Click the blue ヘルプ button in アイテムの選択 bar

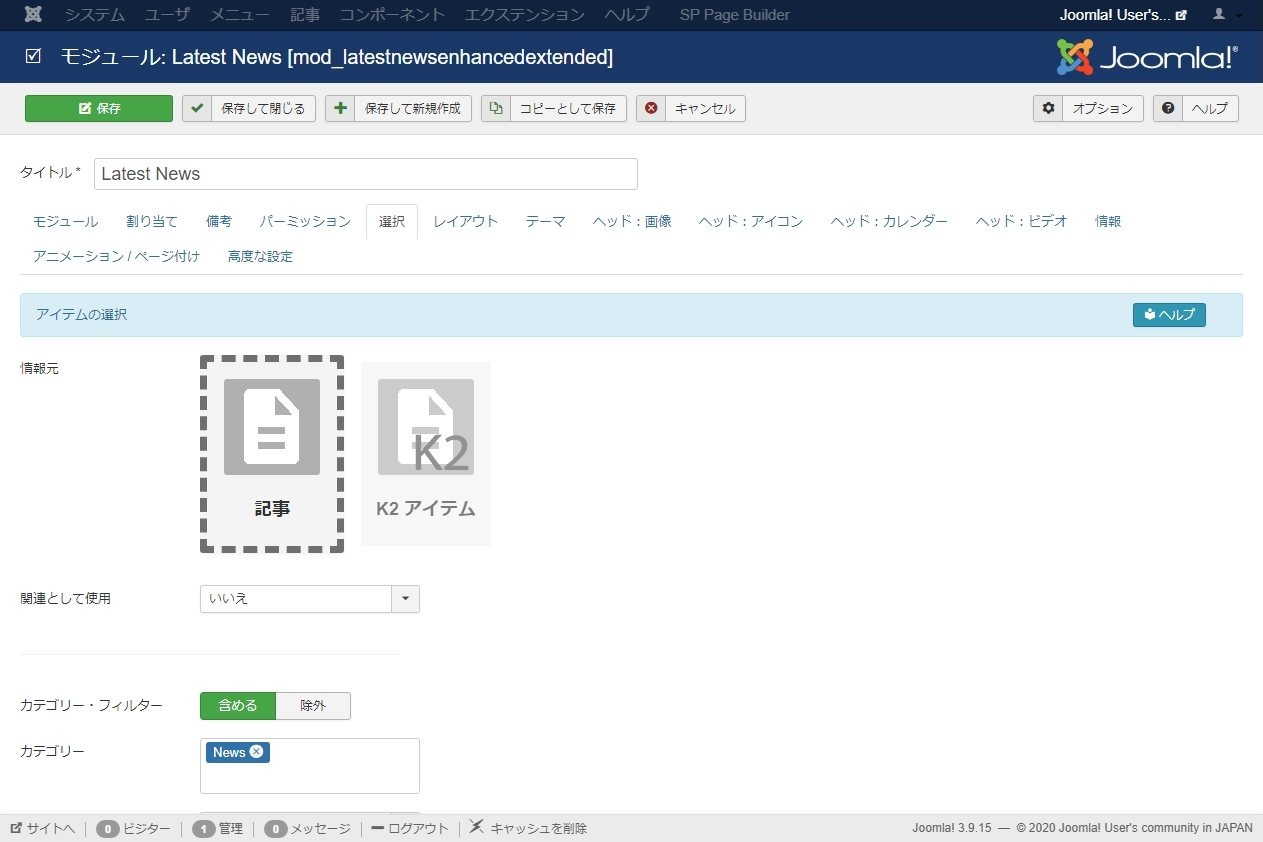click(x=1169, y=315)
